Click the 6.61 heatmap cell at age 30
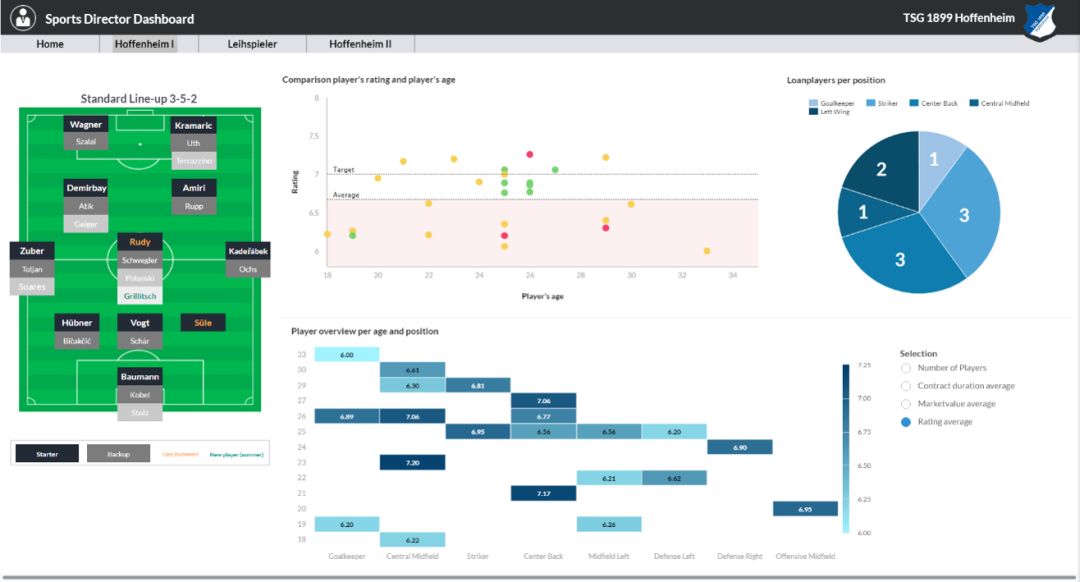The height and width of the screenshot is (582, 1080). (x=412, y=370)
